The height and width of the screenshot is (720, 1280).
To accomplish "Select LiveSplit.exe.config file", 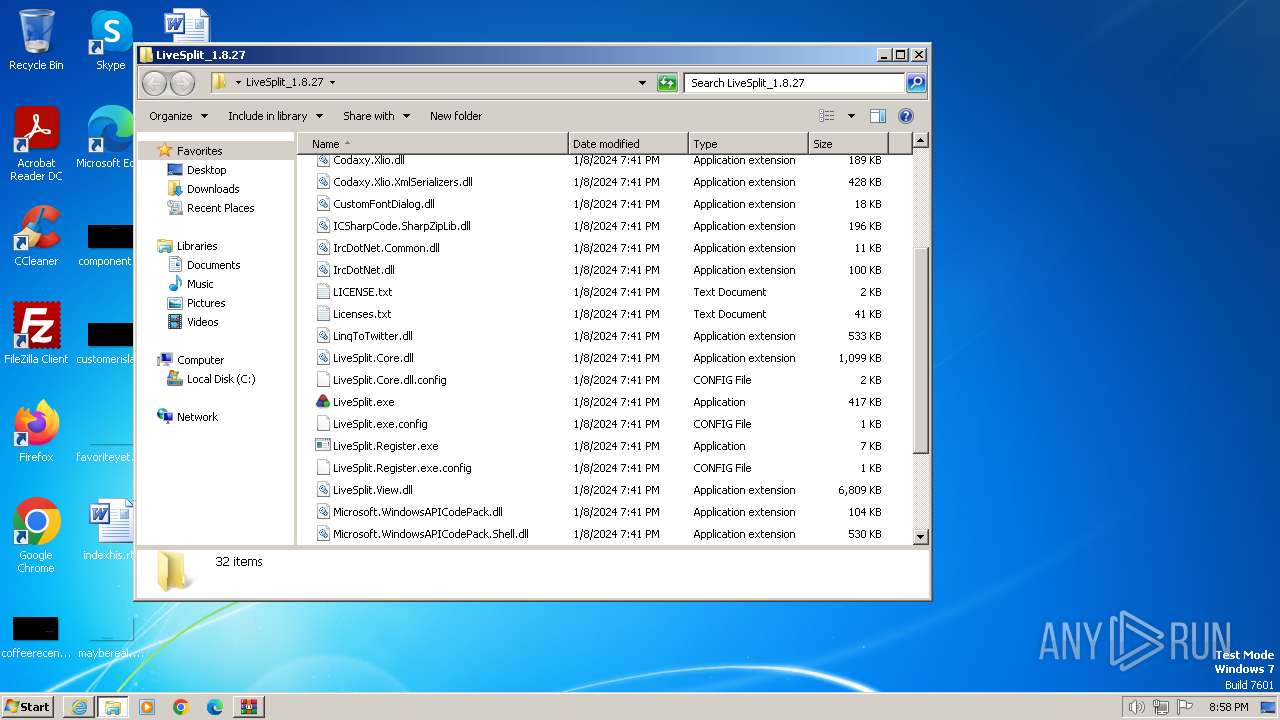I will click(380, 424).
